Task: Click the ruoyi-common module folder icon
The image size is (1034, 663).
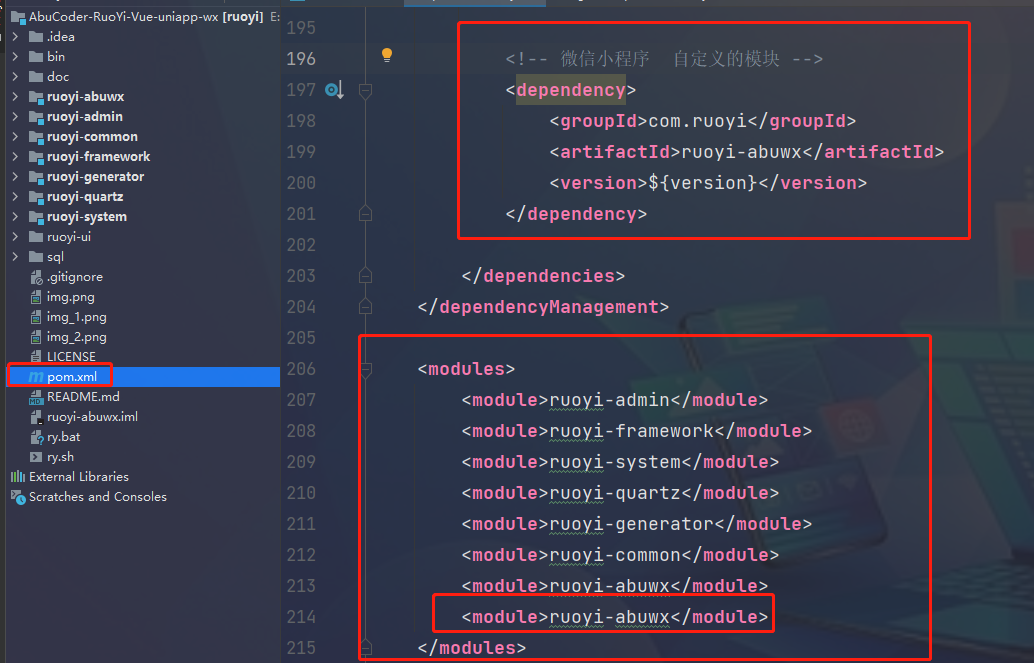Action: (x=36, y=137)
